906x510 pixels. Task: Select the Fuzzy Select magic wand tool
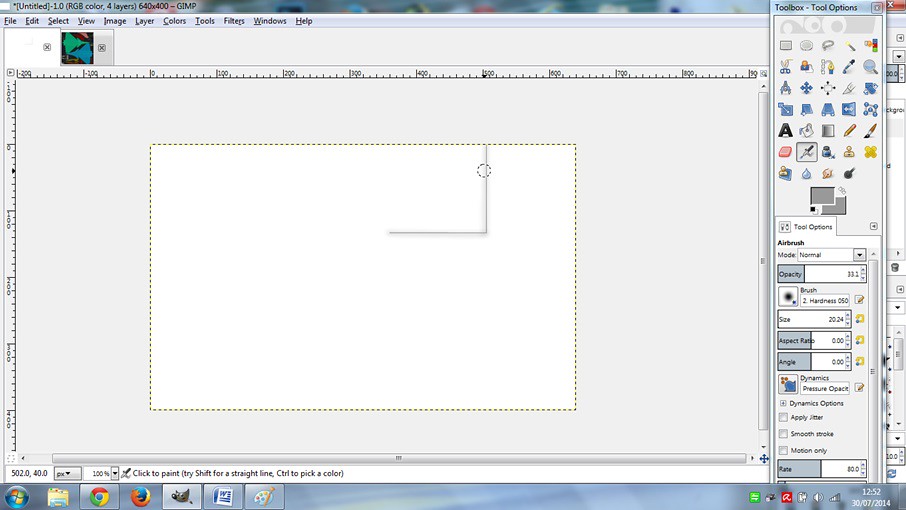[849, 46]
